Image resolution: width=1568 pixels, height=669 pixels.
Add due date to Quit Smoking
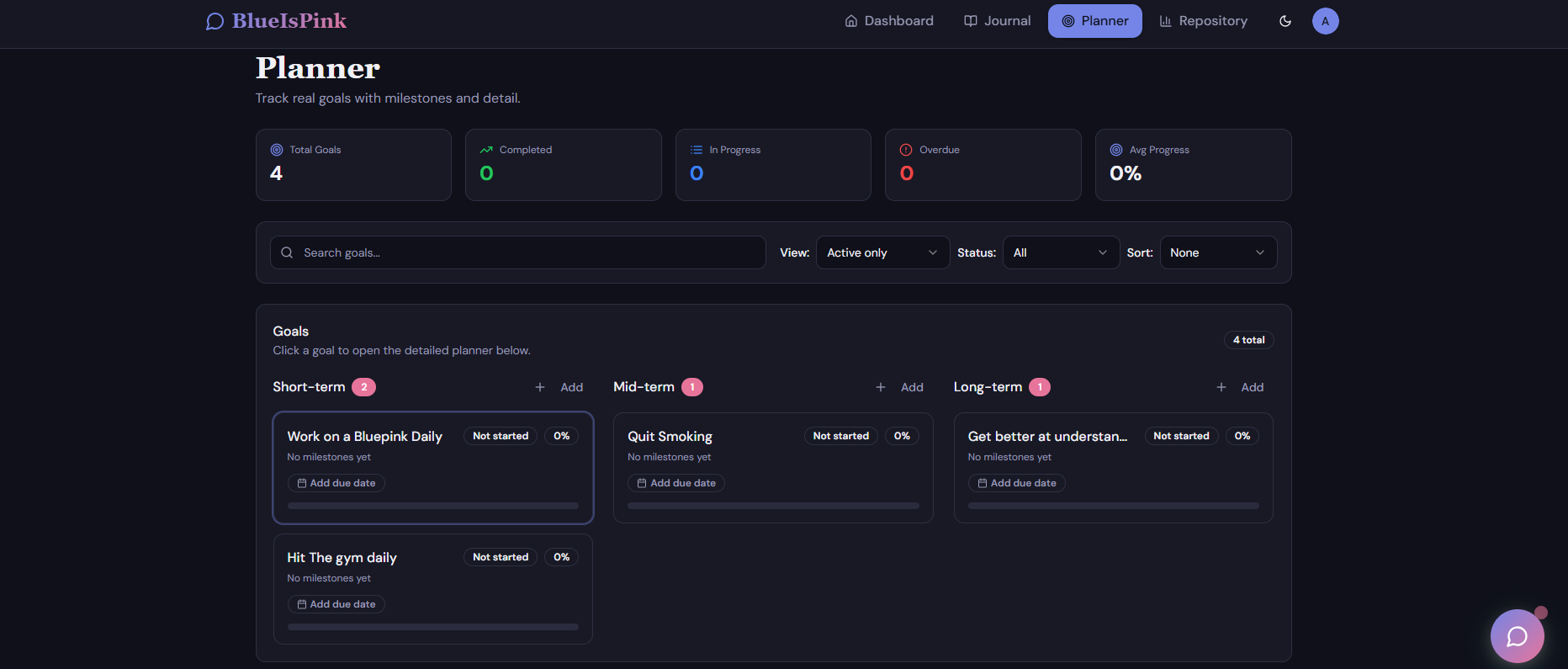point(676,483)
